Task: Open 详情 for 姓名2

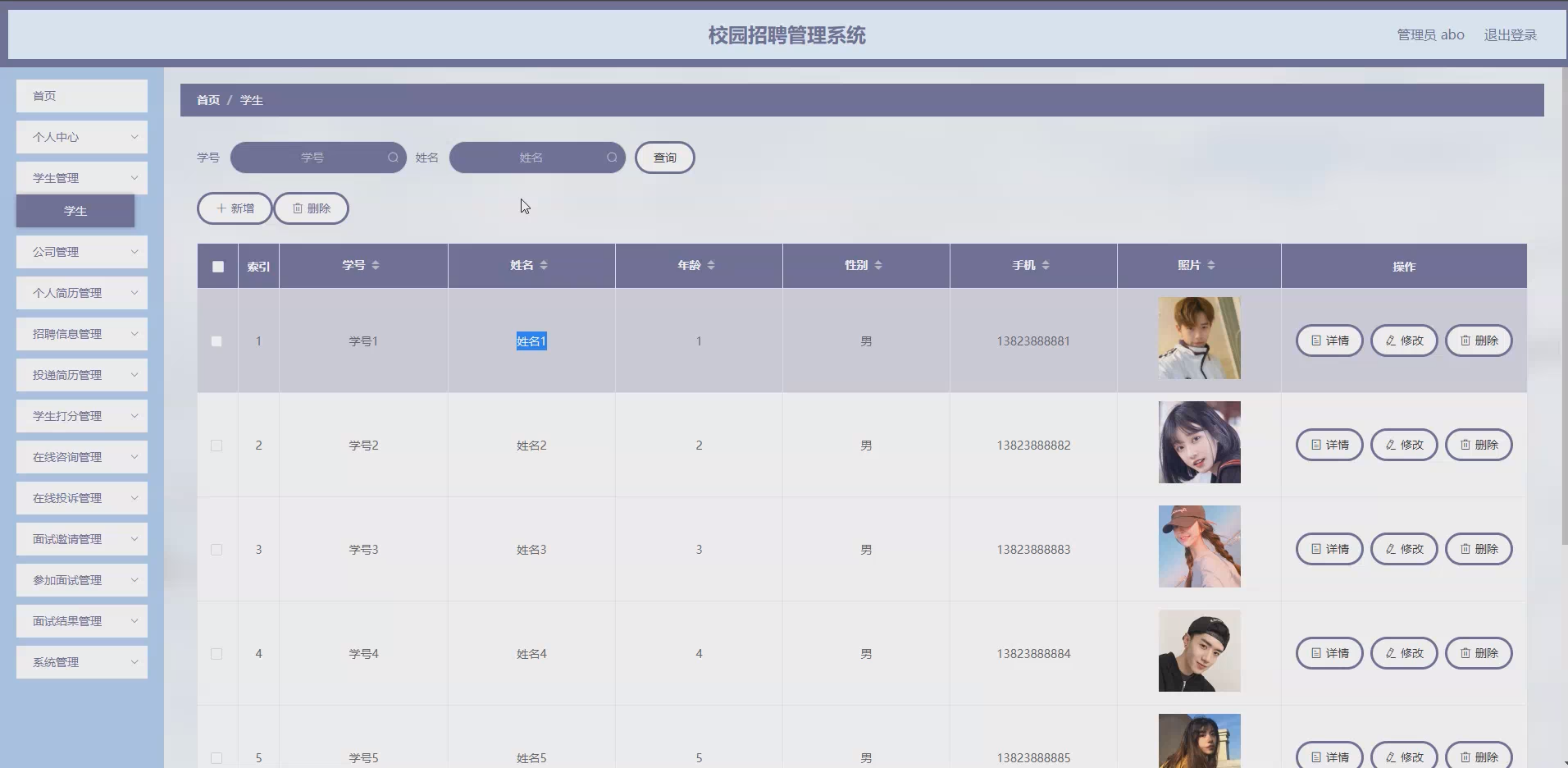Action: click(x=1329, y=445)
